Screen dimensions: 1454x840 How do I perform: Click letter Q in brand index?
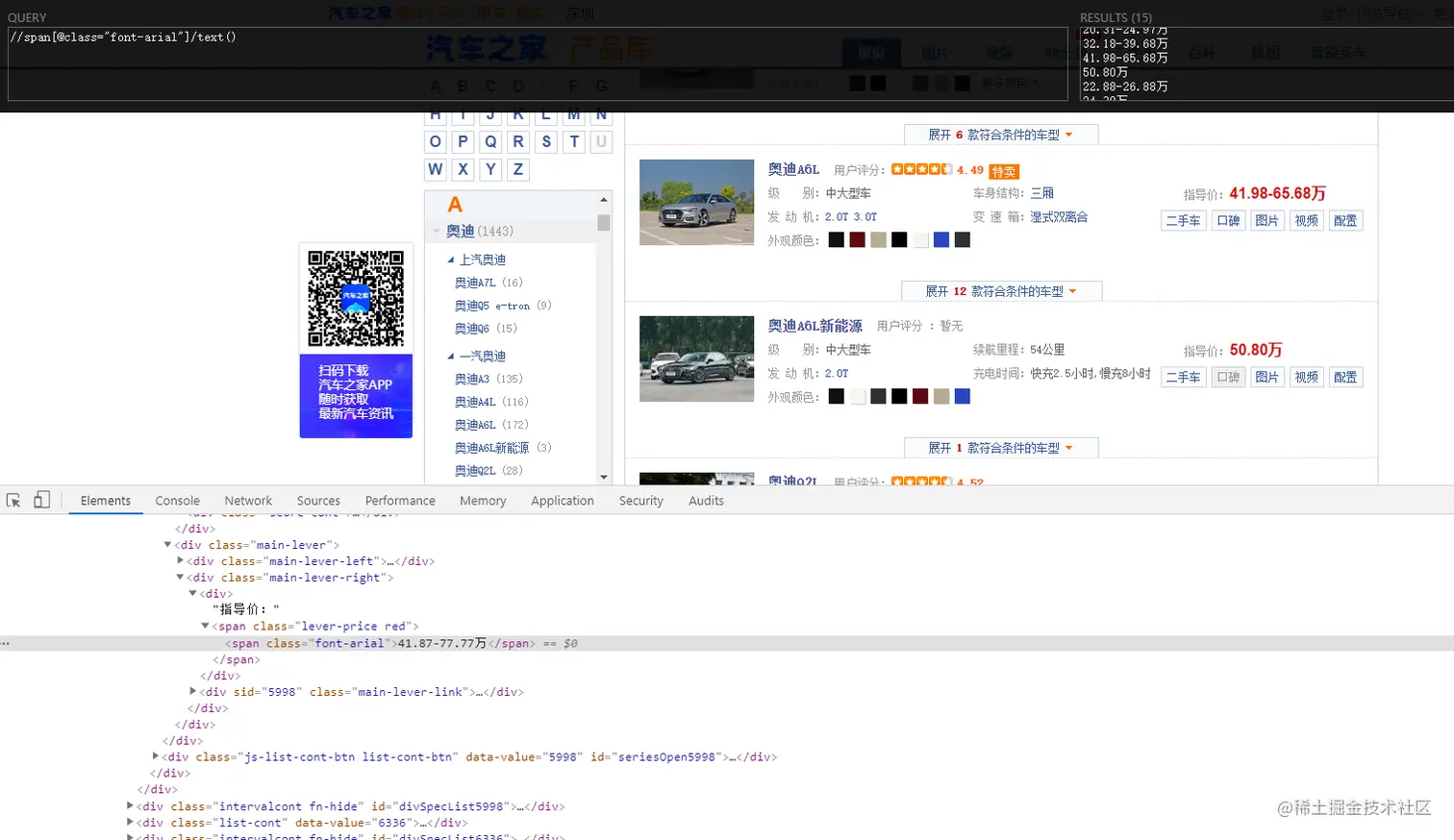[490, 142]
